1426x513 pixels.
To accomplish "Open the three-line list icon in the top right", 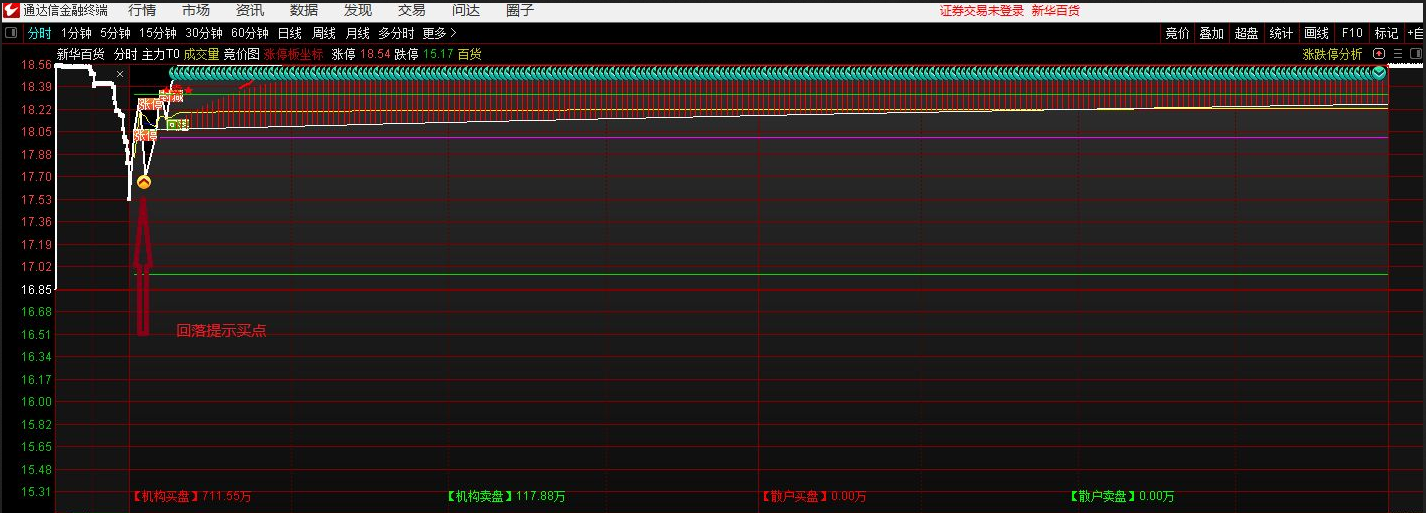I will [x=1397, y=54].
